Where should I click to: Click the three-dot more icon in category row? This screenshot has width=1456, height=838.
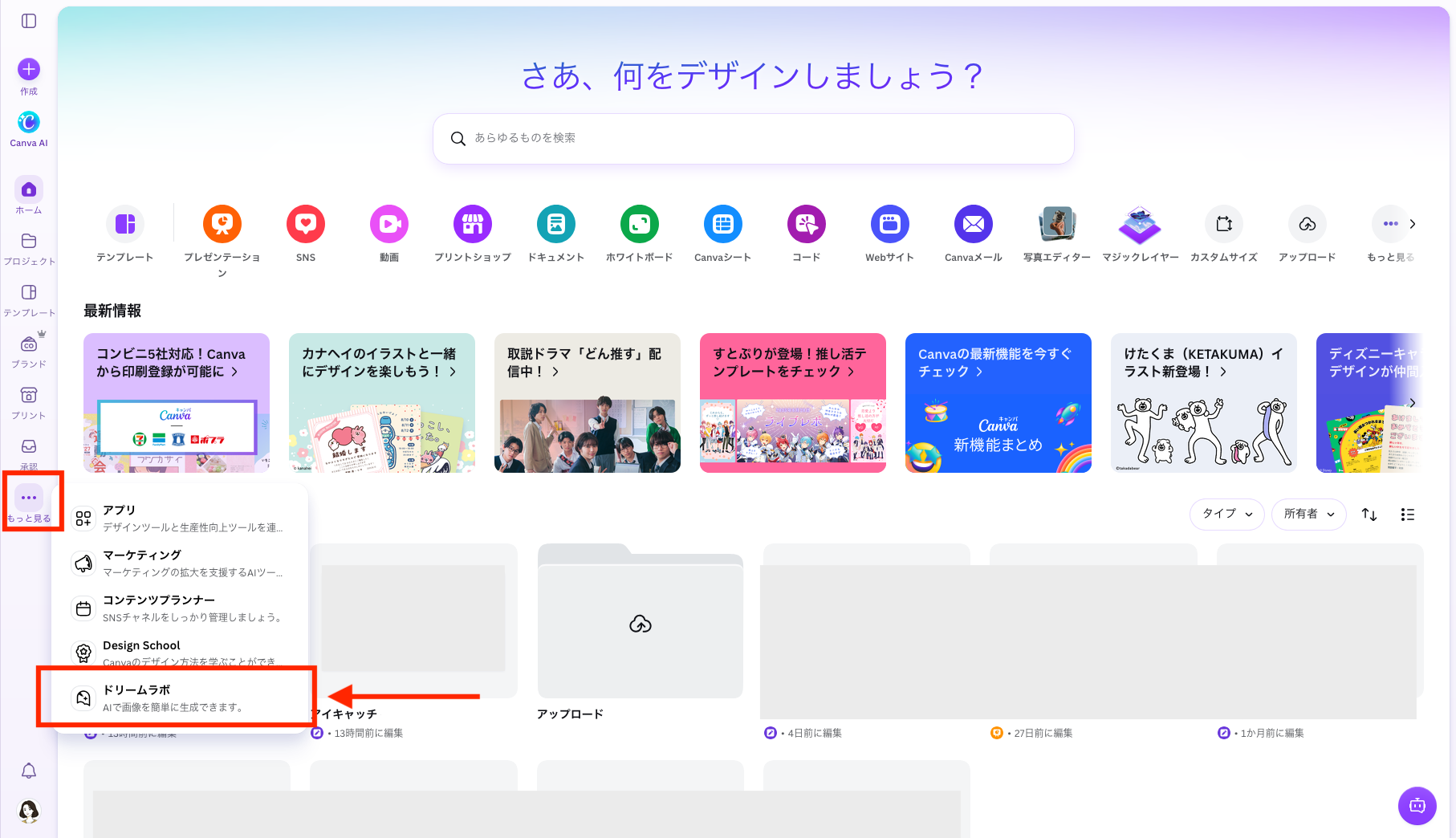coord(1391,224)
